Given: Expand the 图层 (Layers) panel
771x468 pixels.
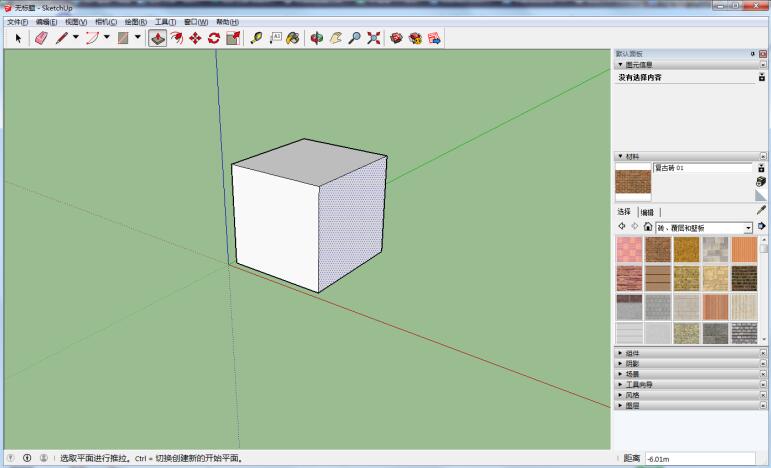Looking at the screenshot, I should pyautogui.click(x=632, y=405).
